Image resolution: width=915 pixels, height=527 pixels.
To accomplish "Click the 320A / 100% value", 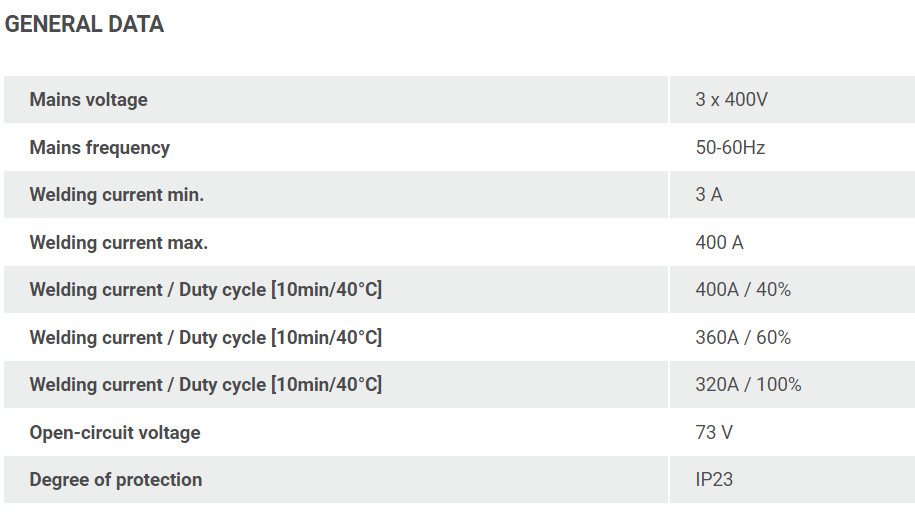I will point(748,385).
